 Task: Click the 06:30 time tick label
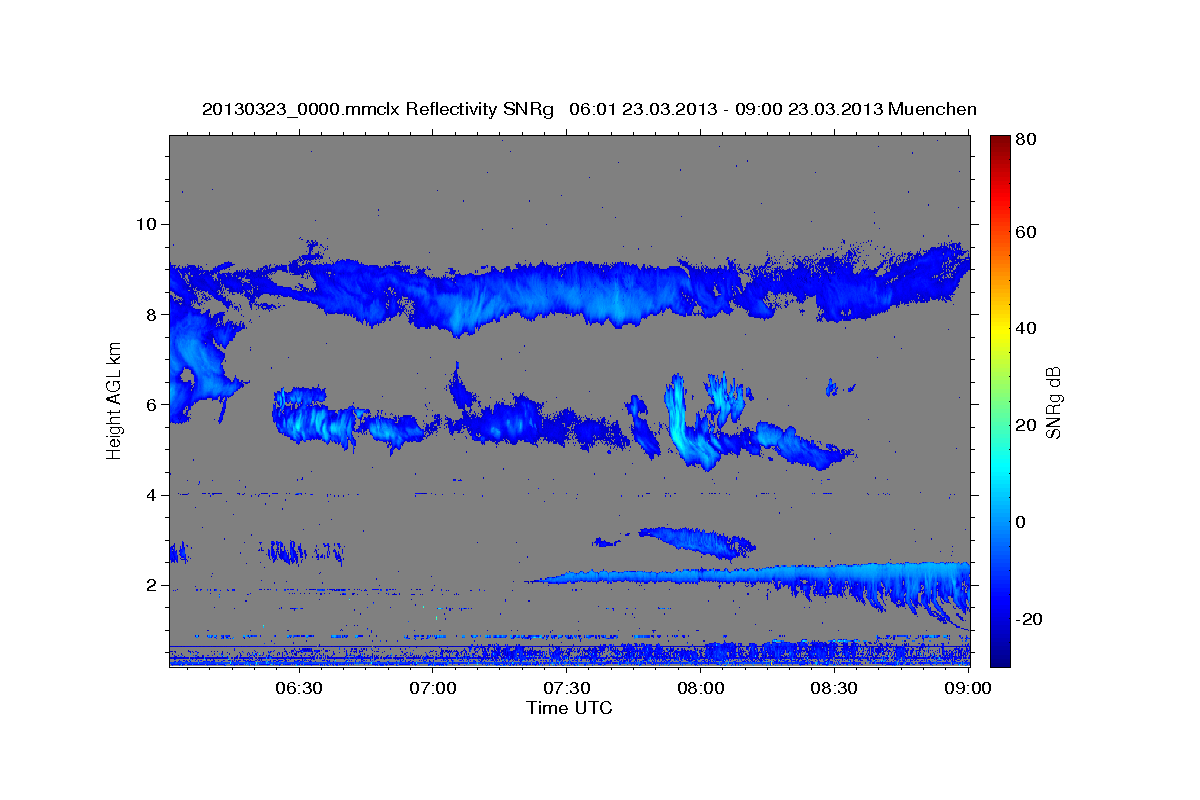coord(299,688)
